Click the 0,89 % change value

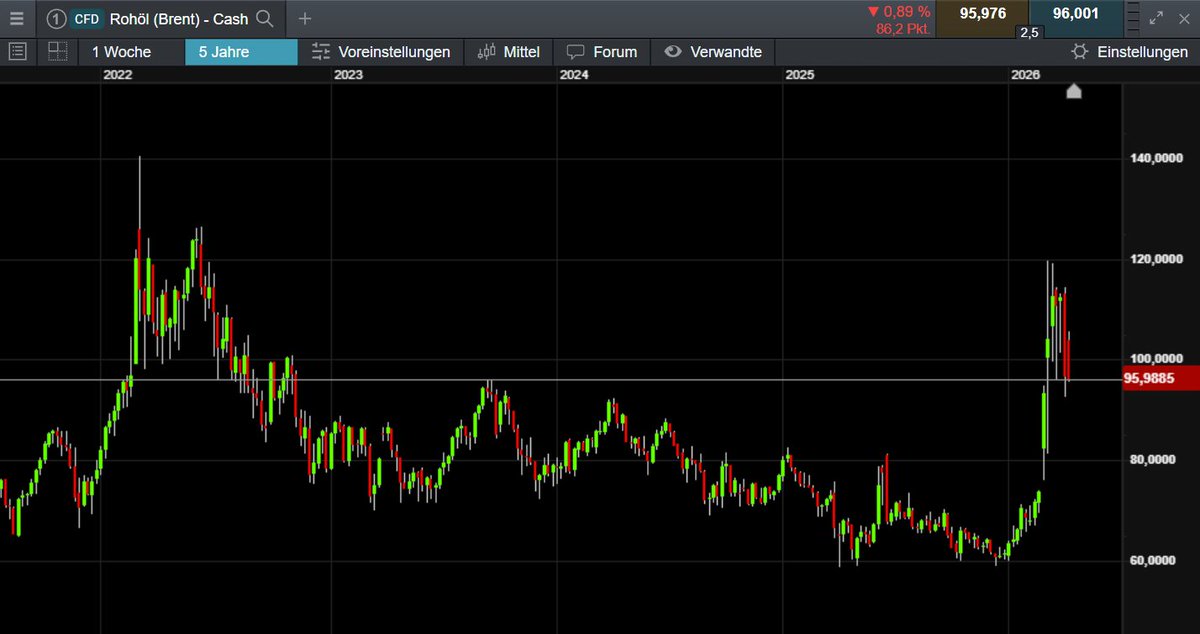click(899, 12)
